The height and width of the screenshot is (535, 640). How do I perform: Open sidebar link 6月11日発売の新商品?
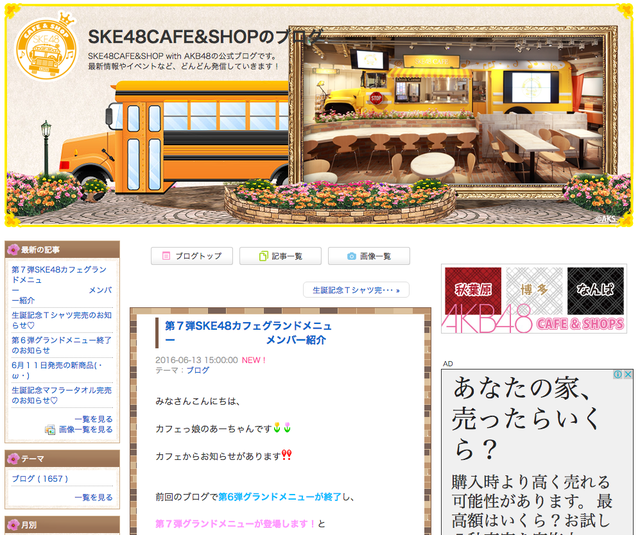pyautogui.click(x=57, y=370)
